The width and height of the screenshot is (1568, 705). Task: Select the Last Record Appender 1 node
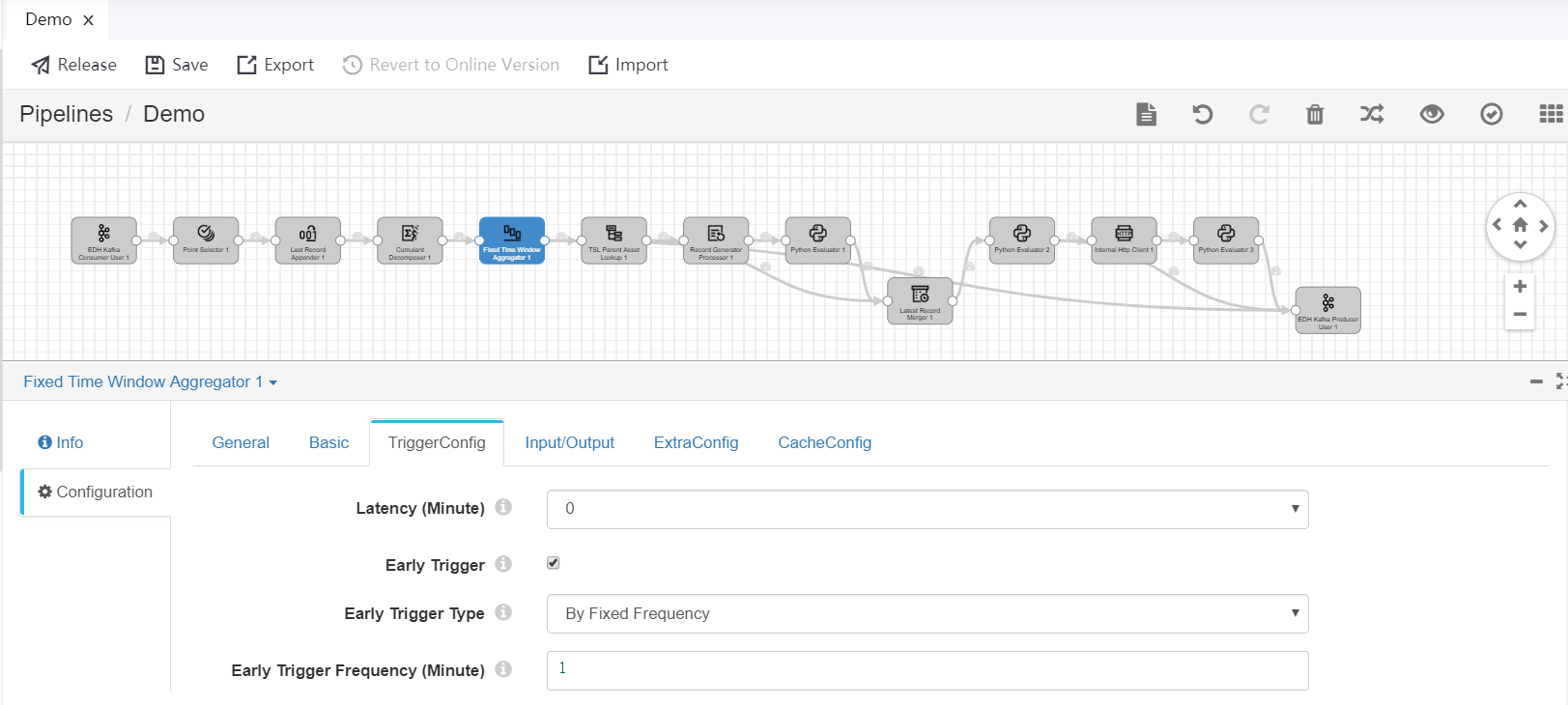pos(308,240)
